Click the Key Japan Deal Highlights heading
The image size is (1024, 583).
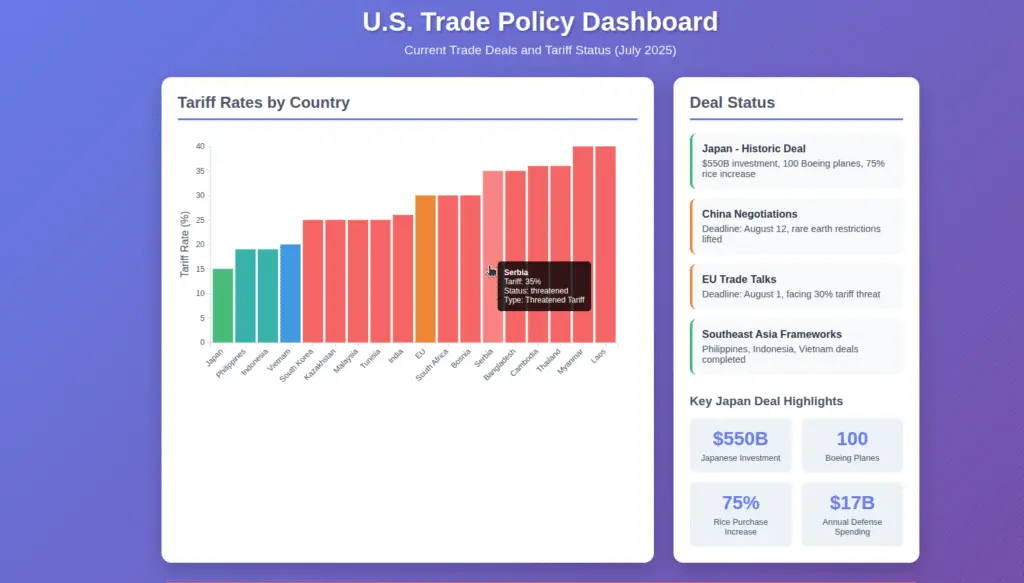pos(766,401)
